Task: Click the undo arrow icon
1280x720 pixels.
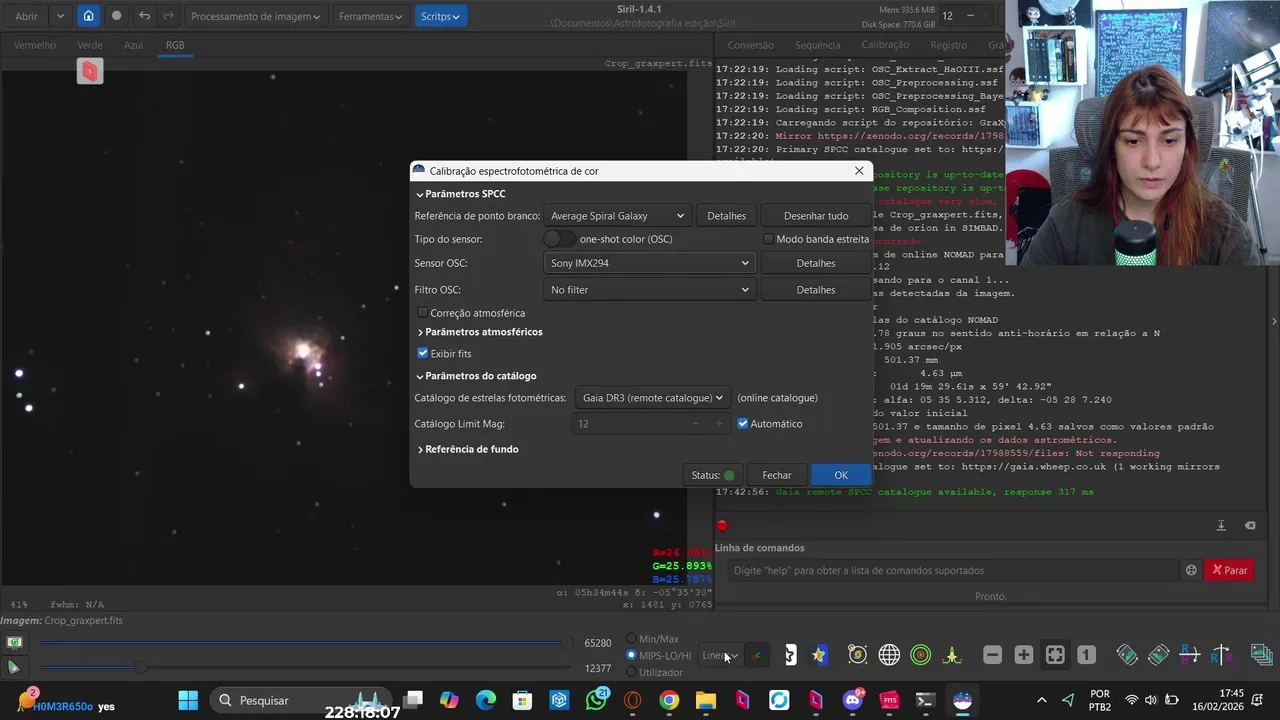Action: [145, 16]
